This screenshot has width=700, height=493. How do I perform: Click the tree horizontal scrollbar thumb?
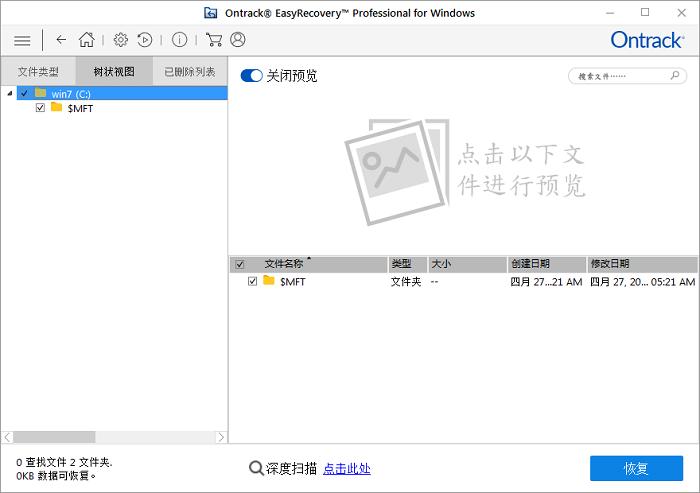pyautogui.click(x=54, y=437)
